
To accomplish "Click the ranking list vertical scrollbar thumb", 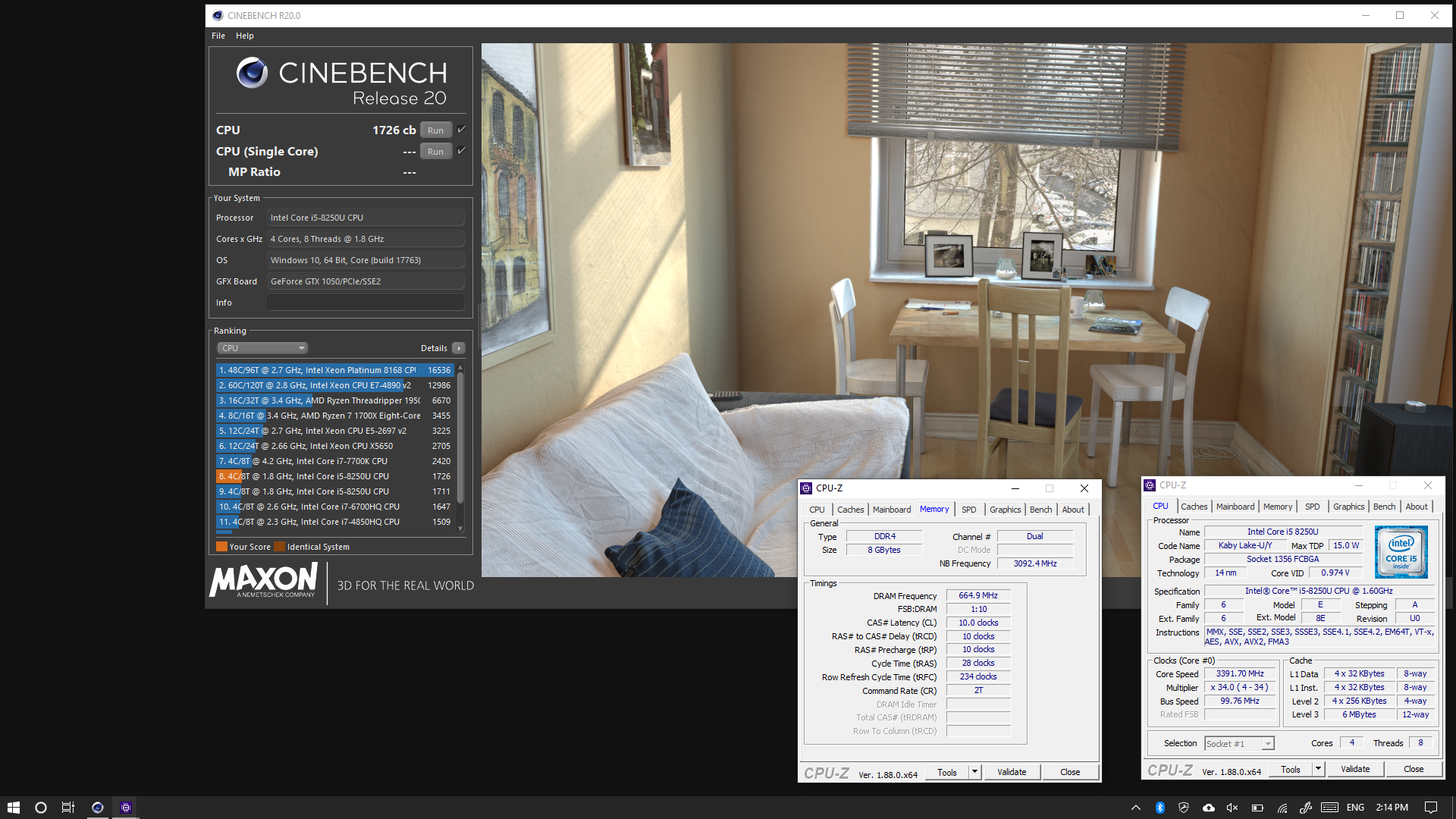I will click(x=460, y=438).
